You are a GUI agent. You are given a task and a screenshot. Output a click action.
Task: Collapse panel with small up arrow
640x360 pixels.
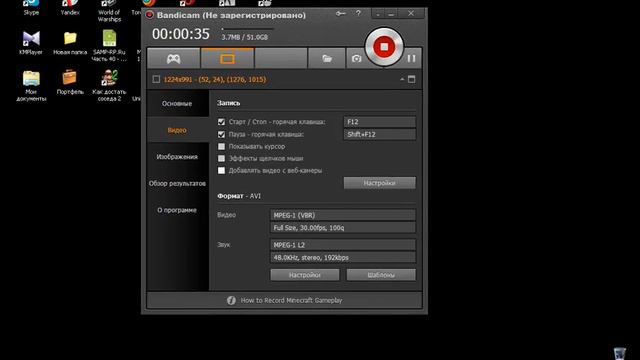(x=402, y=79)
